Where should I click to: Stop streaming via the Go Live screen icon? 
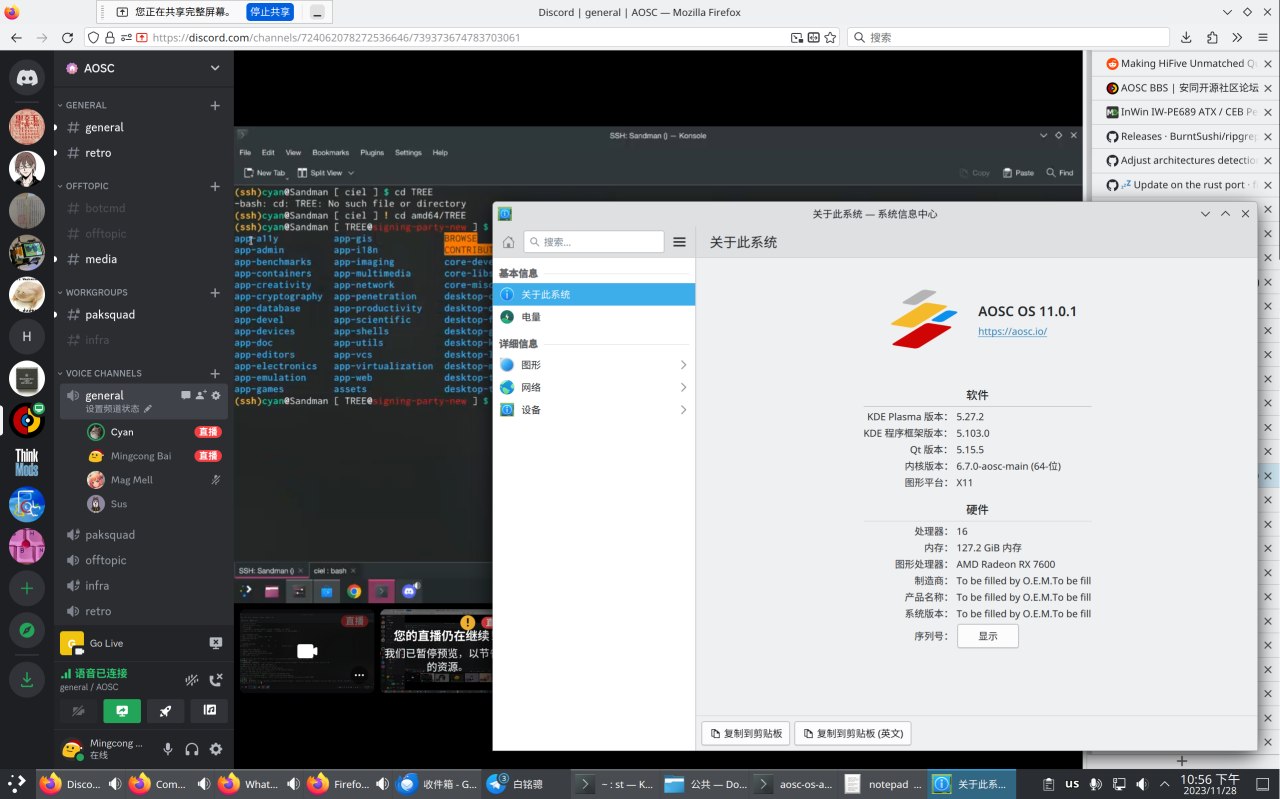point(215,643)
